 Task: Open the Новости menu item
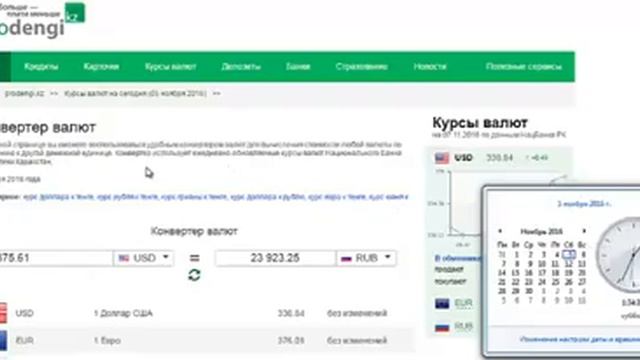point(430,67)
